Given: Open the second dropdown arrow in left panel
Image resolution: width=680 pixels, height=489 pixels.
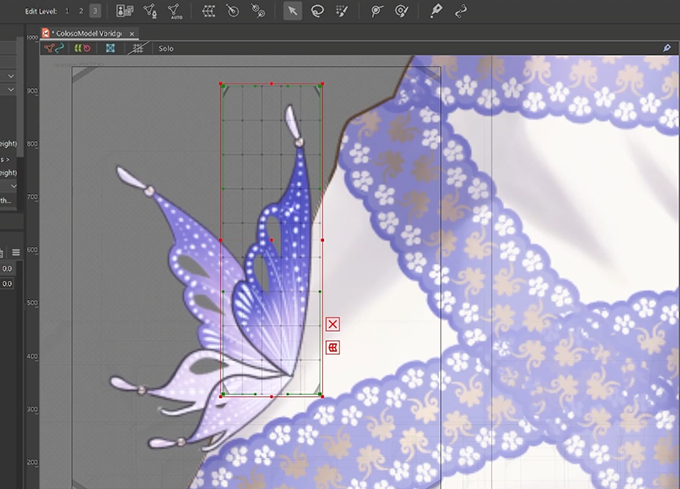Looking at the screenshot, I should pos(13,90).
